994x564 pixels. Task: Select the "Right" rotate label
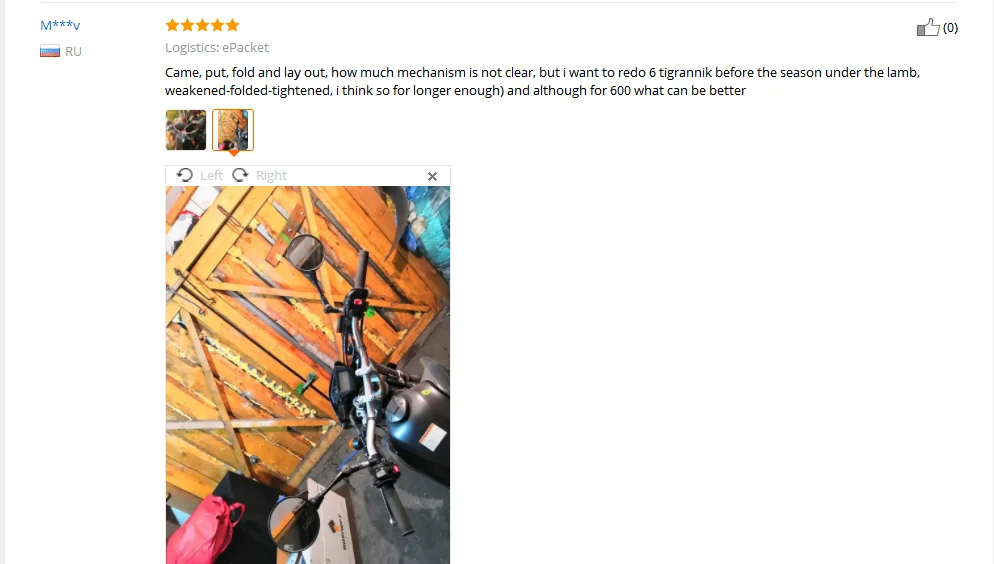271,176
